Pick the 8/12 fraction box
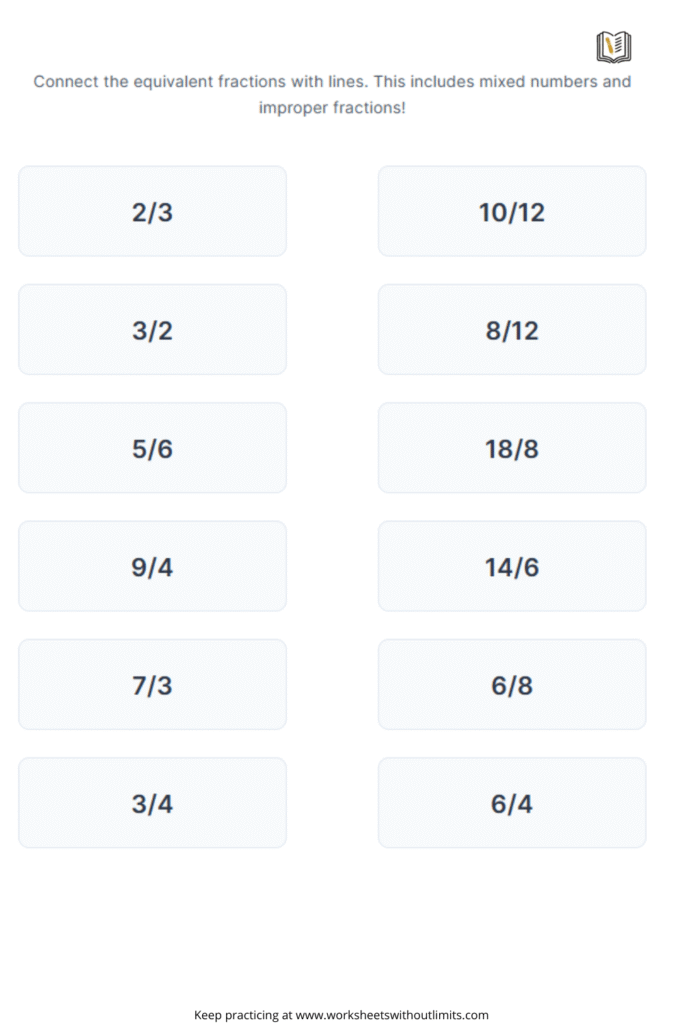Screen dimensions: 683x1024 tap(512, 329)
